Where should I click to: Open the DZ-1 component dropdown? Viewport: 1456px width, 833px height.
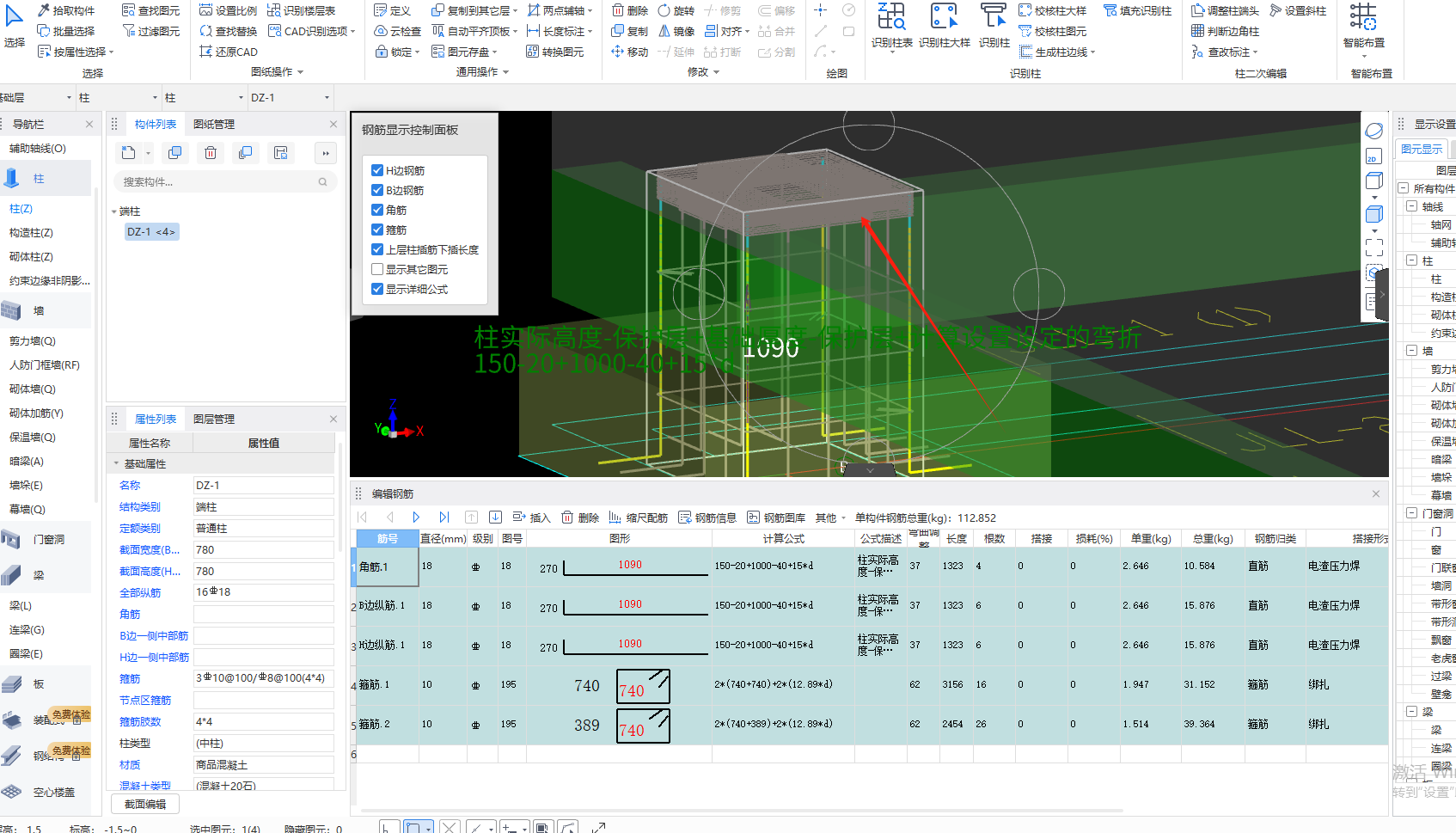(x=290, y=98)
